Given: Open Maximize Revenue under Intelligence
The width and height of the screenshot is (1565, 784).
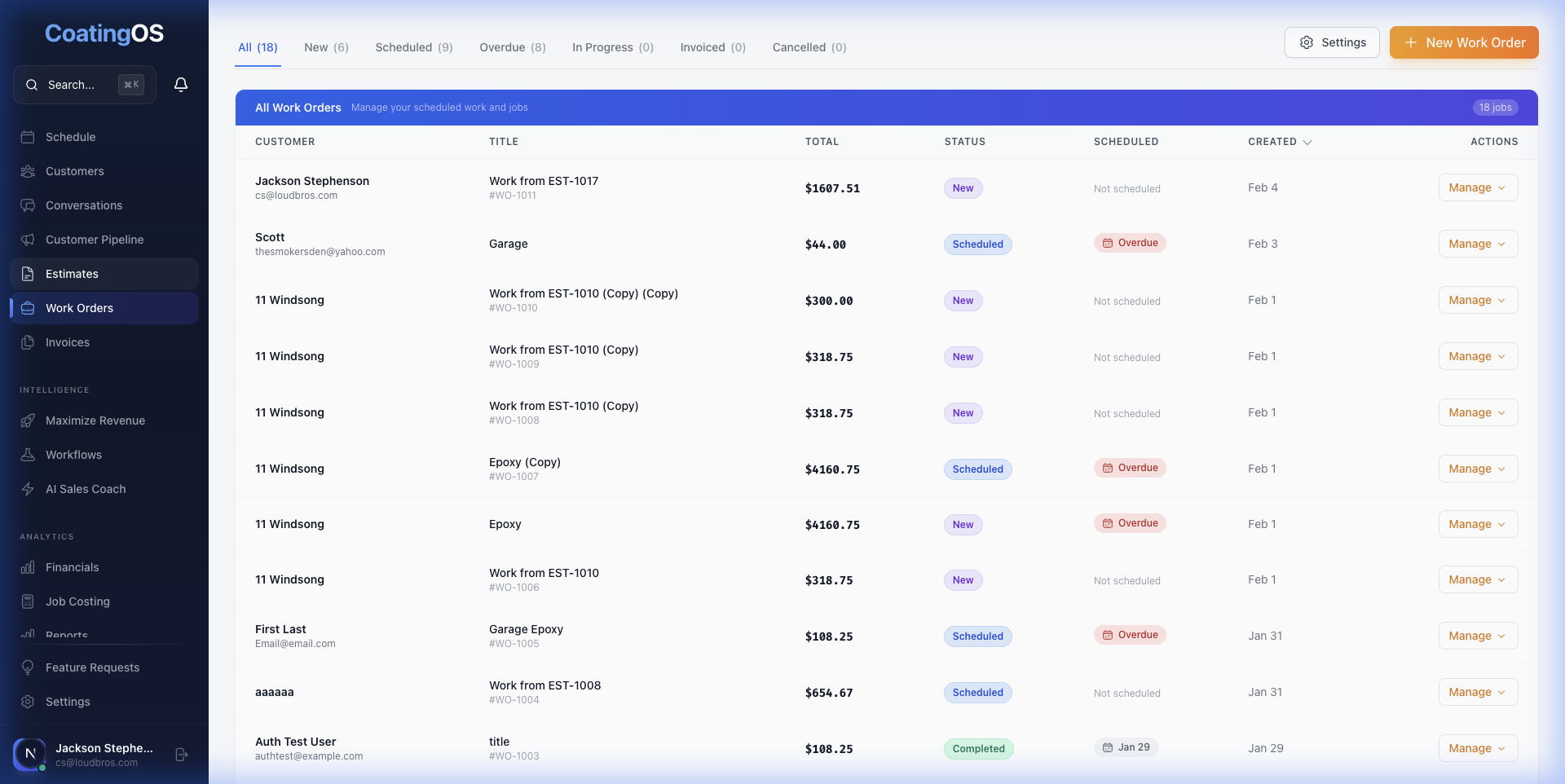Looking at the screenshot, I should (x=95, y=421).
